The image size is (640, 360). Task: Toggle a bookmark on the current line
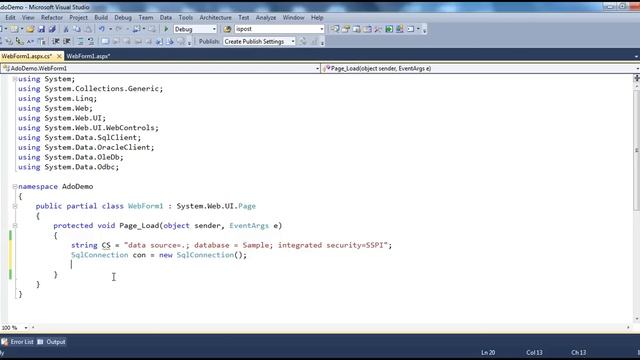105,41
